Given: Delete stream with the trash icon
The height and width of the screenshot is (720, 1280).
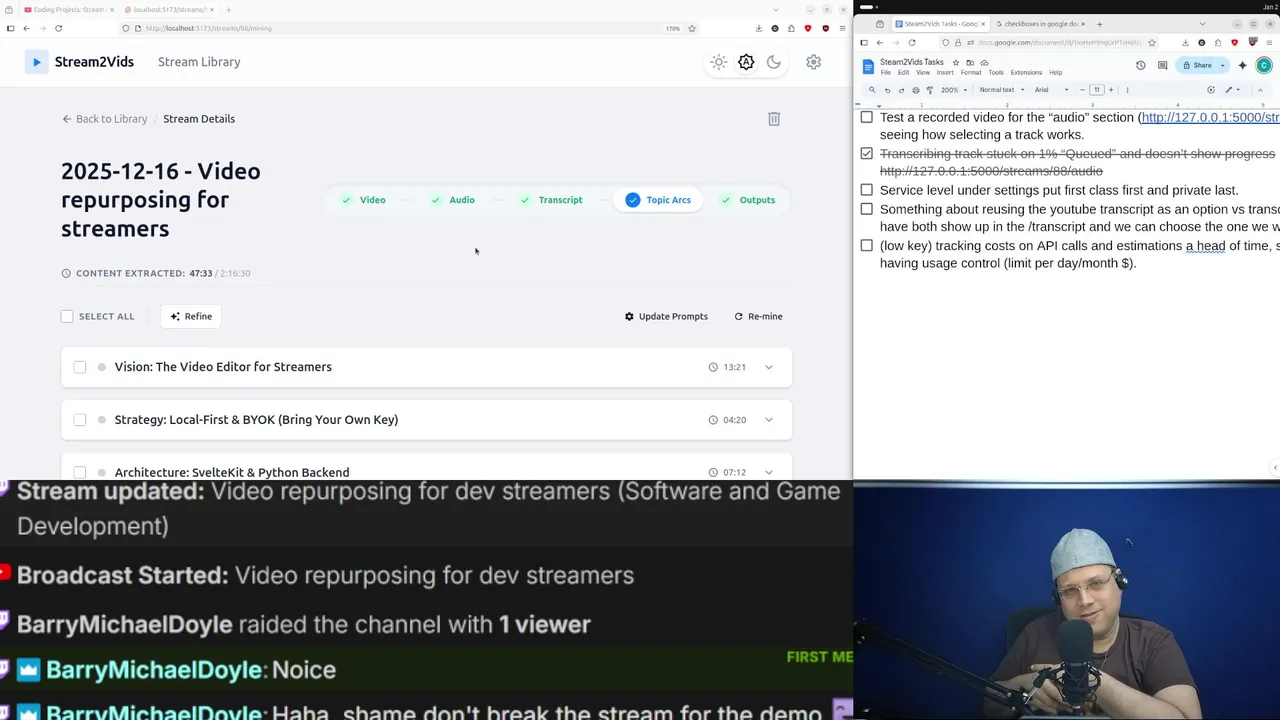Looking at the screenshot, I should 774,119.
